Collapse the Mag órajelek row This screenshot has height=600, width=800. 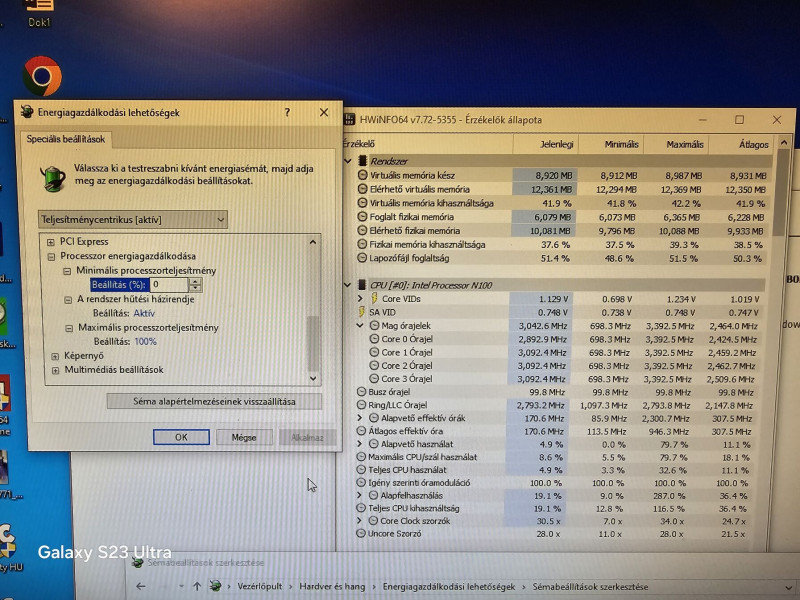[x=360, y=325]
